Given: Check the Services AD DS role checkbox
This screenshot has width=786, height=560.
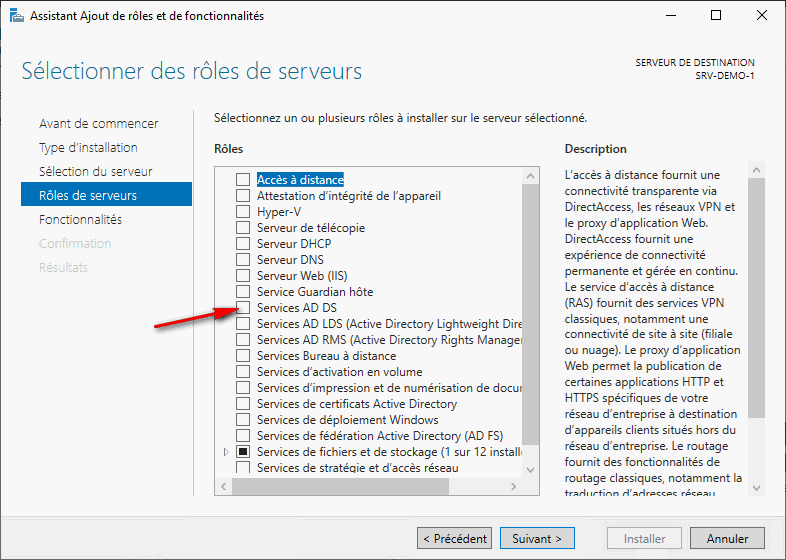Looking at the screenshot, I should [x=242, y=308].
